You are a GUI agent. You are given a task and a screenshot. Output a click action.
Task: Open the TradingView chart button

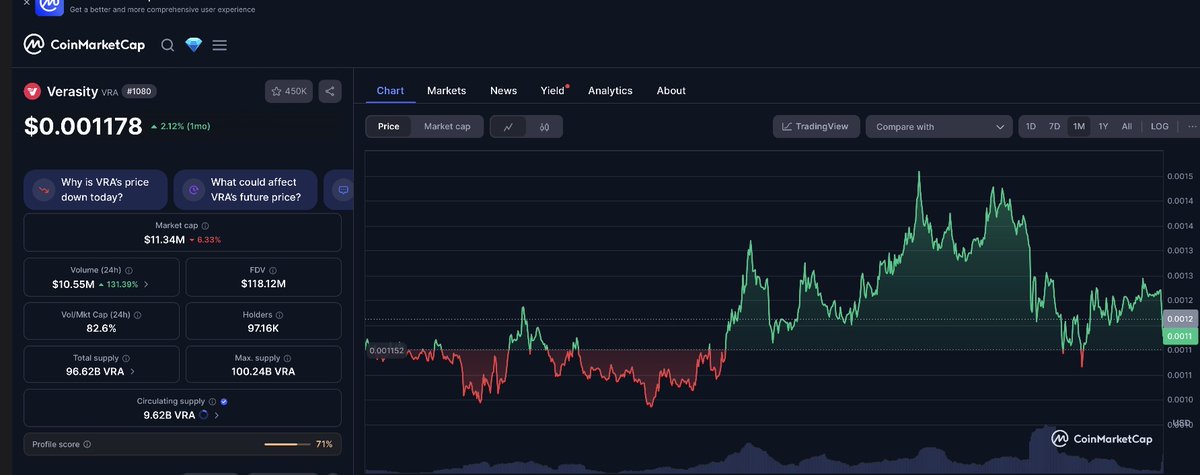point(816,127)
